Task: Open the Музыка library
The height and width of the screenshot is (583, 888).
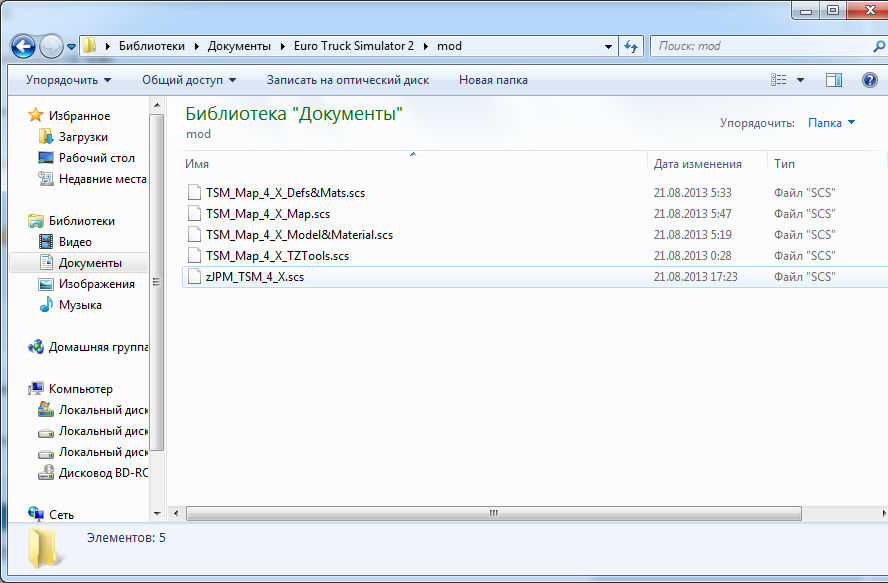Action: pyautogui.click(x=80, y=305)
